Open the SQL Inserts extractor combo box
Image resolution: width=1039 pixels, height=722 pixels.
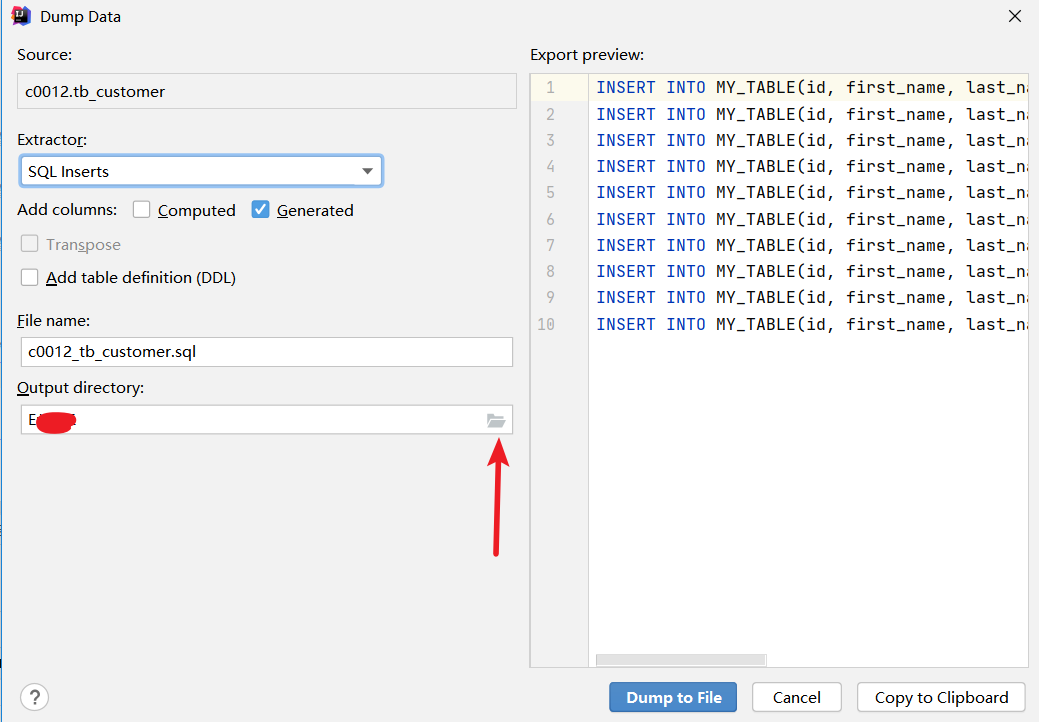tap(201, 171)
